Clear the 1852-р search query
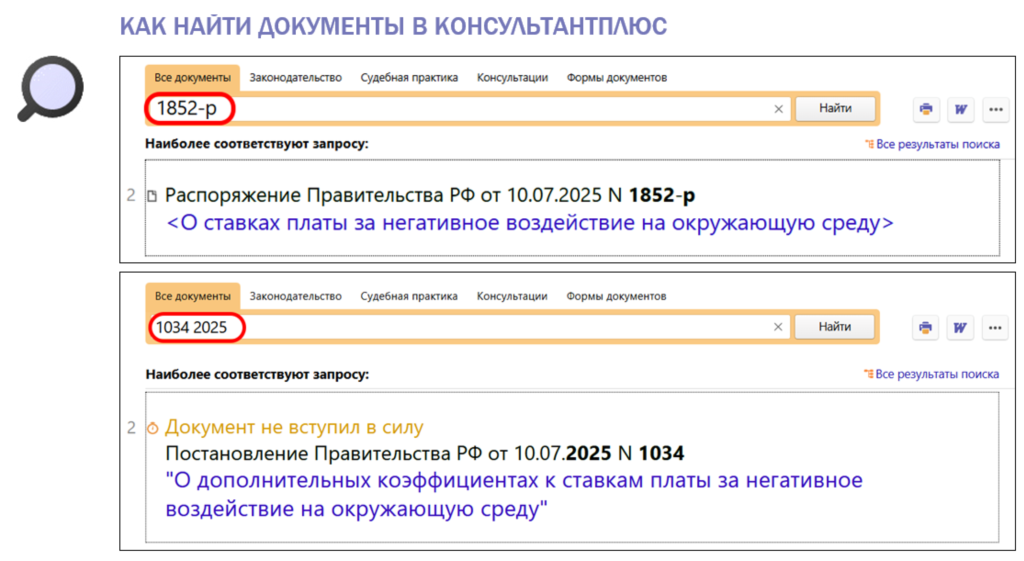 coord(778,109)
